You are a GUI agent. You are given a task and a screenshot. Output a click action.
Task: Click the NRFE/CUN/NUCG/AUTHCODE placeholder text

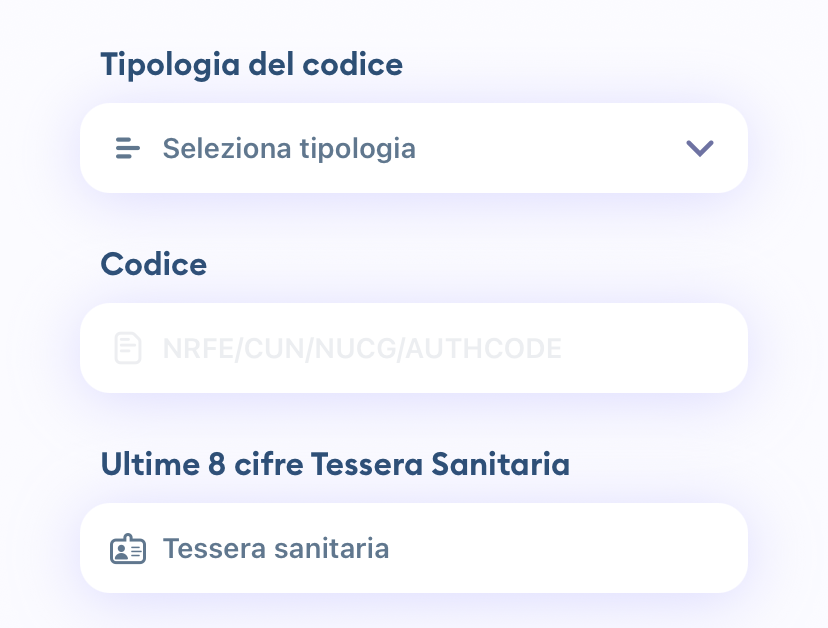(x=362, y=349)
